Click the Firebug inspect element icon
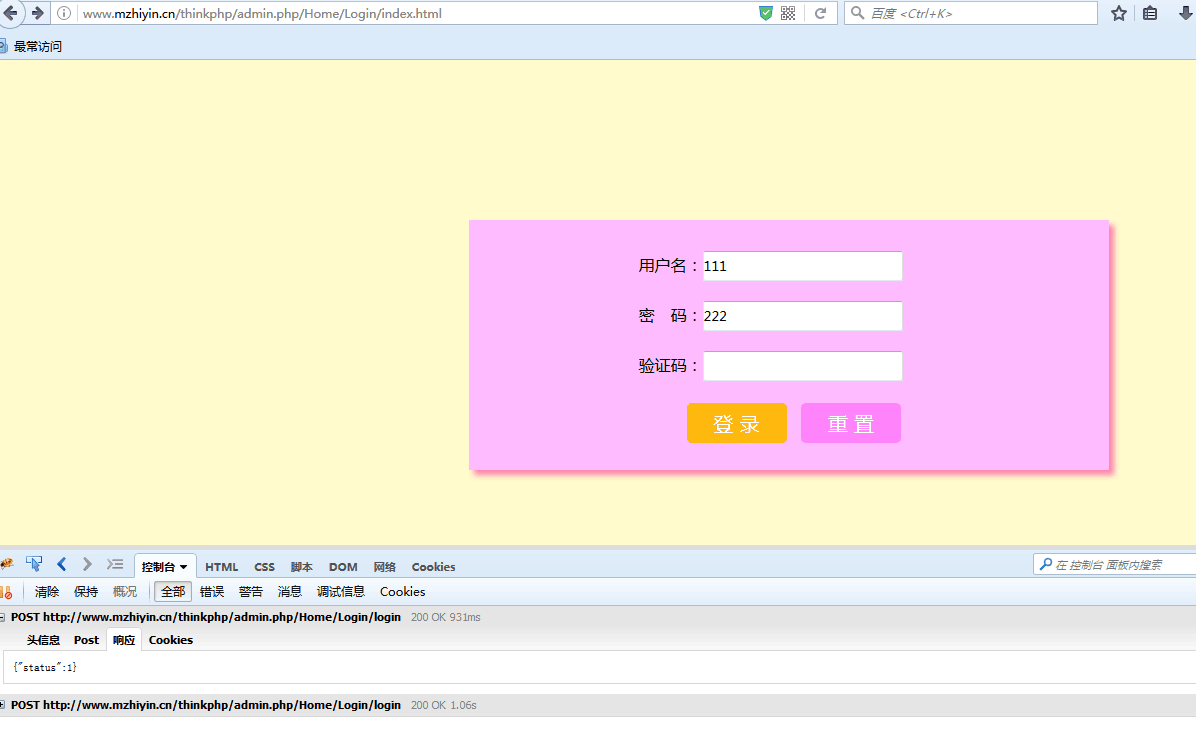Screen dimensions: 1196x729 click(34, 564)
